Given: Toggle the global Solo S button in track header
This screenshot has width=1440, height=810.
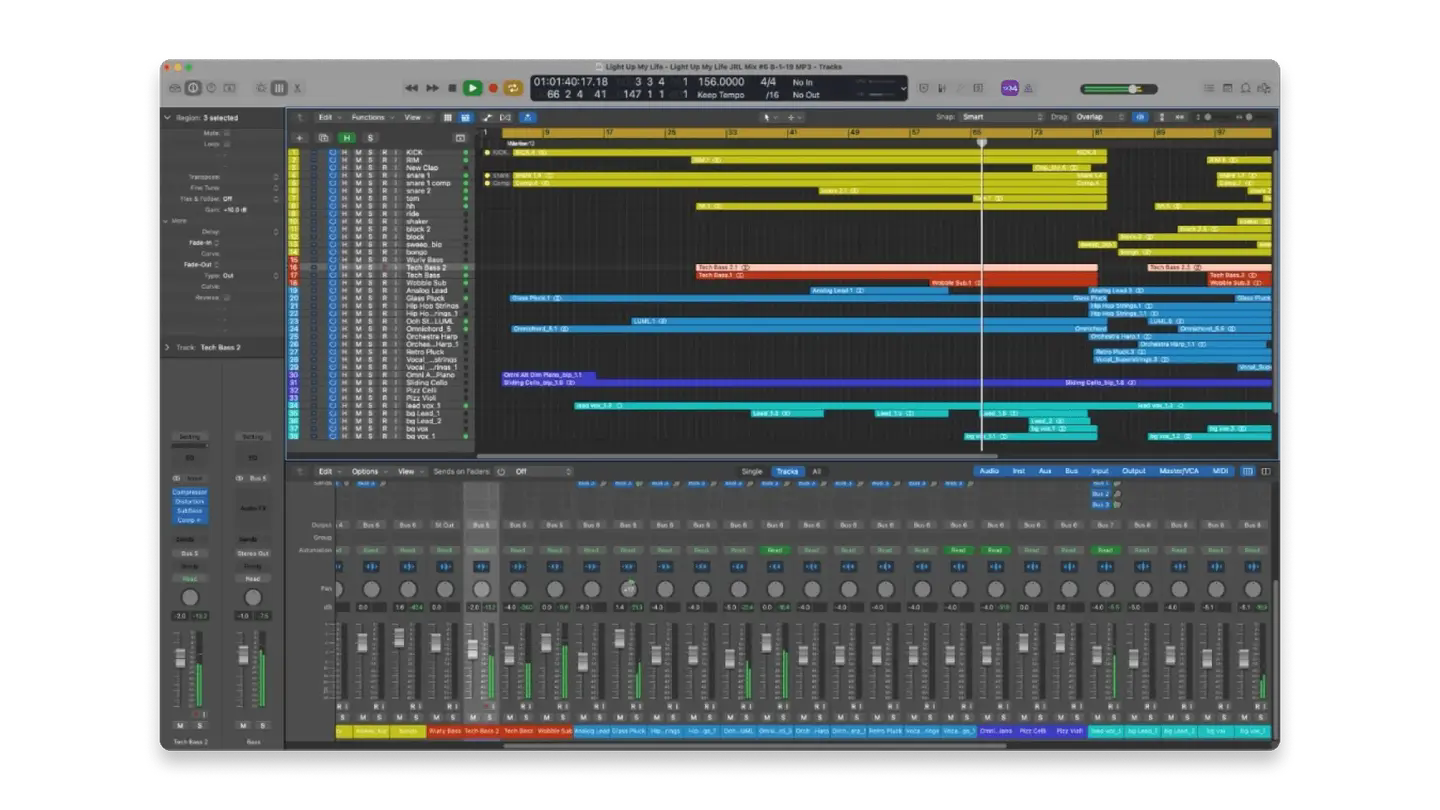Looking at the screenshot, I should coord(370,138).
